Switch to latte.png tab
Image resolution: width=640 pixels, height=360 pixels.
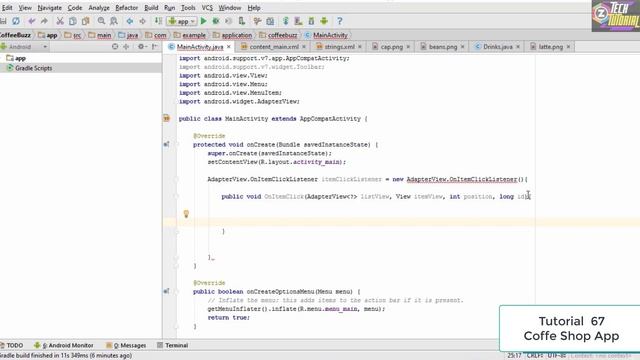pyautogui.click(x=550, y=47)
